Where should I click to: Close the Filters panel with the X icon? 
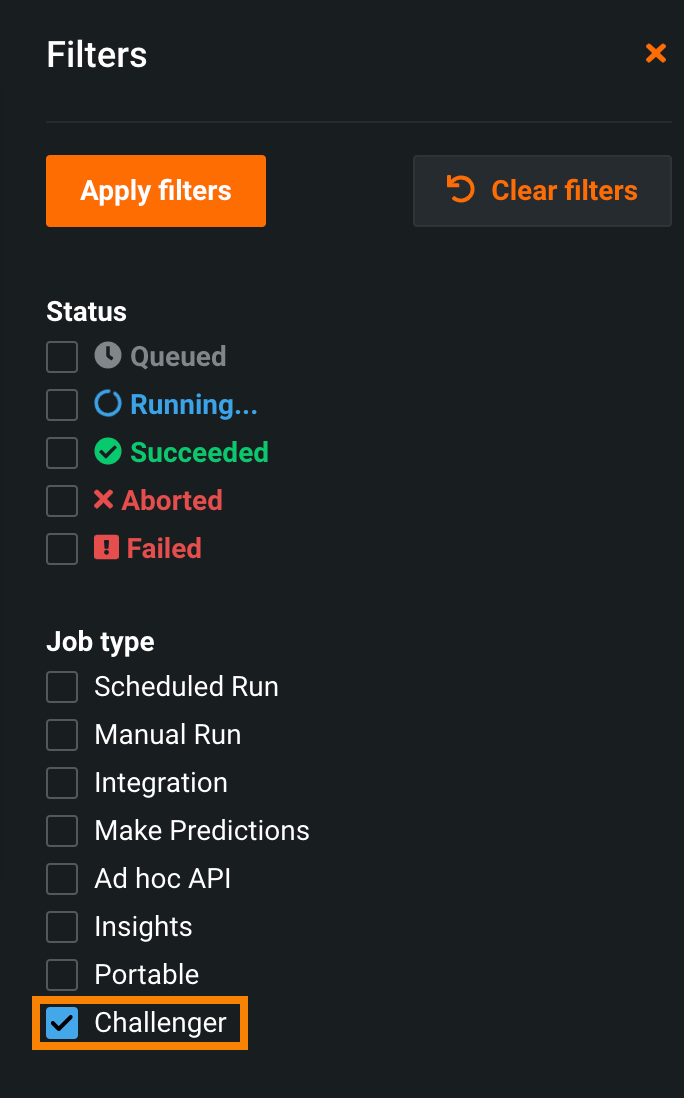656,53
